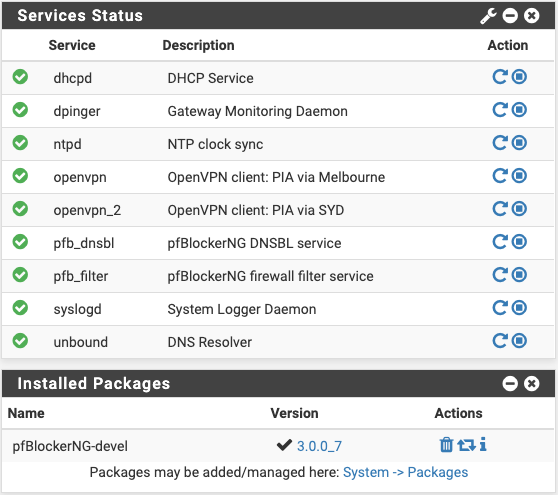The image size is (558, 495).
Task: Stop the syslogd service
Action: 519,308
